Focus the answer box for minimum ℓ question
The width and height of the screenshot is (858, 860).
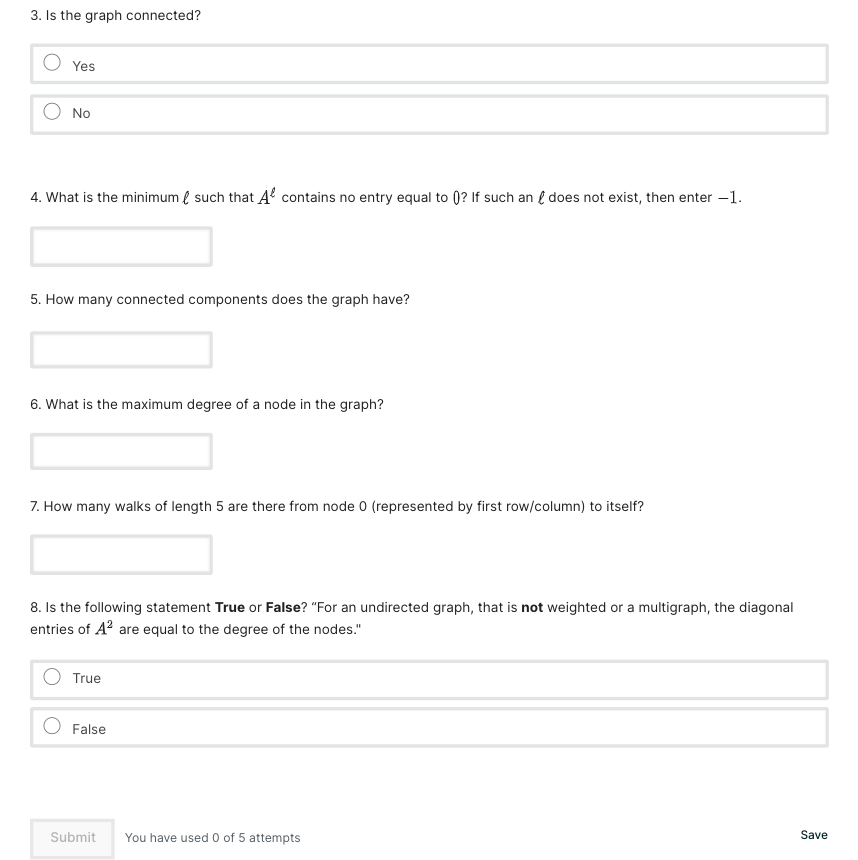click(121, 247)
